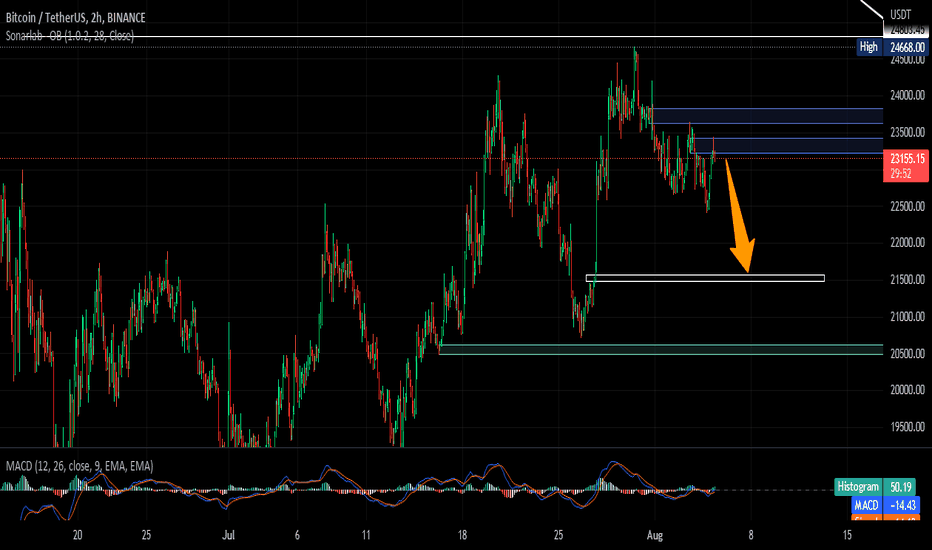The image size is (932, 550).
Task: Click the 21000.00 price axis label
Action: point(907,316)
